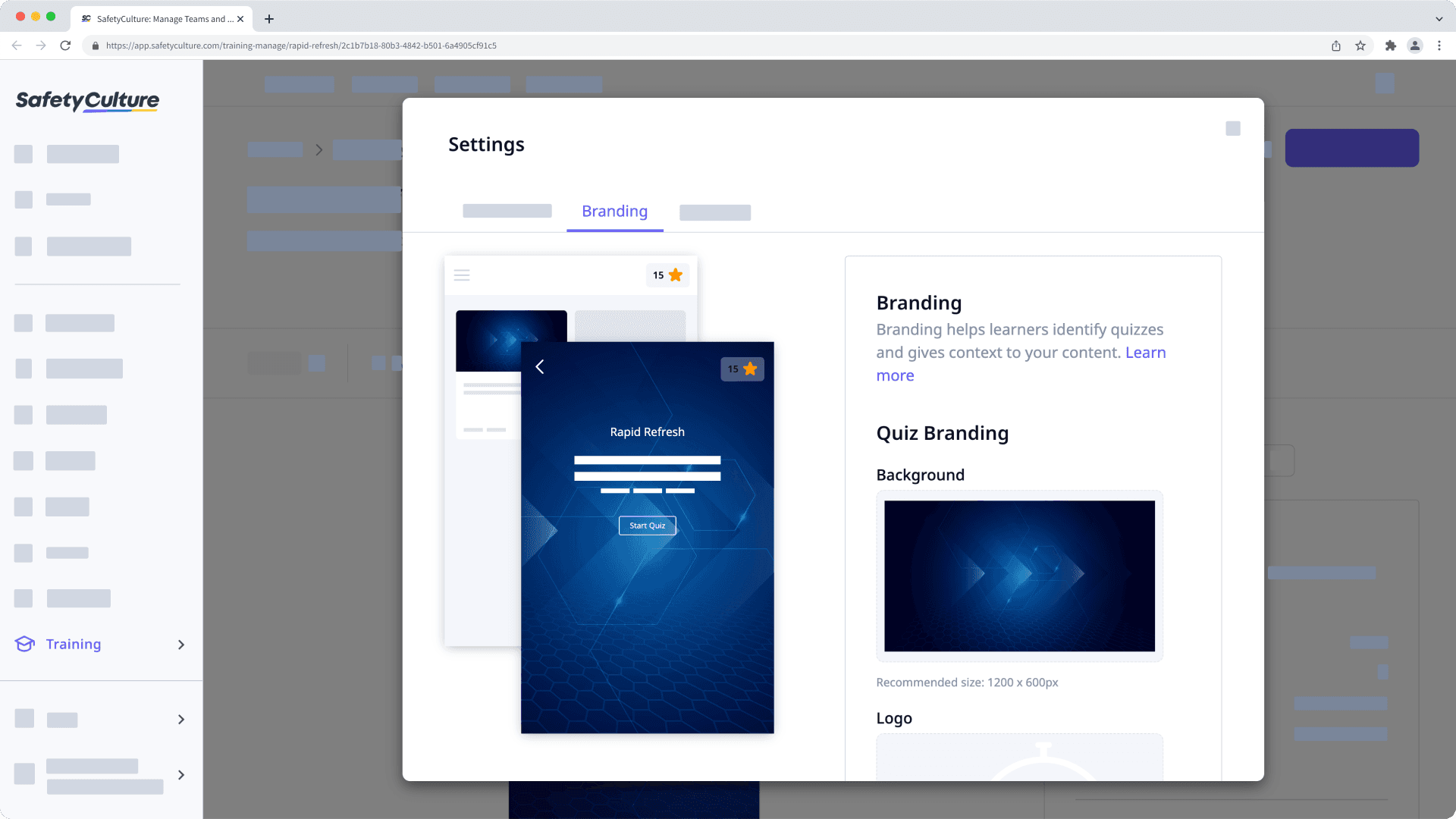This screenshot has width=1456, height=819.
Task: Click the SafetyCulture logo
Action: point(87,101)
